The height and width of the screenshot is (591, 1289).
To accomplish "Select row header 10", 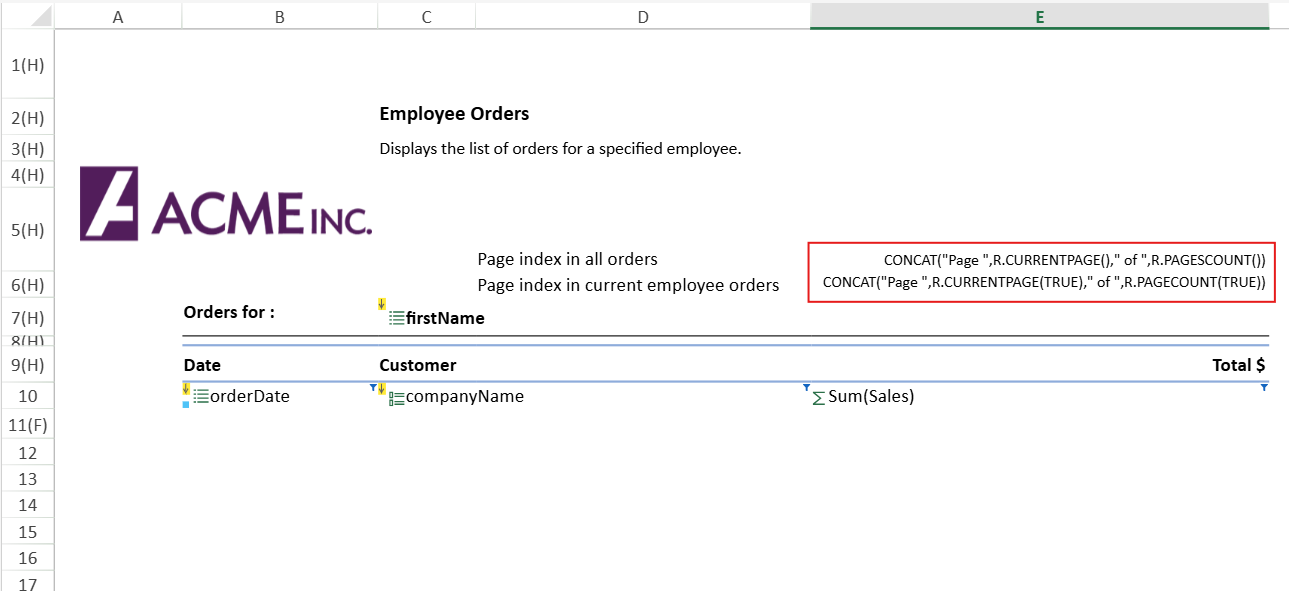I will tap(27, 397).
